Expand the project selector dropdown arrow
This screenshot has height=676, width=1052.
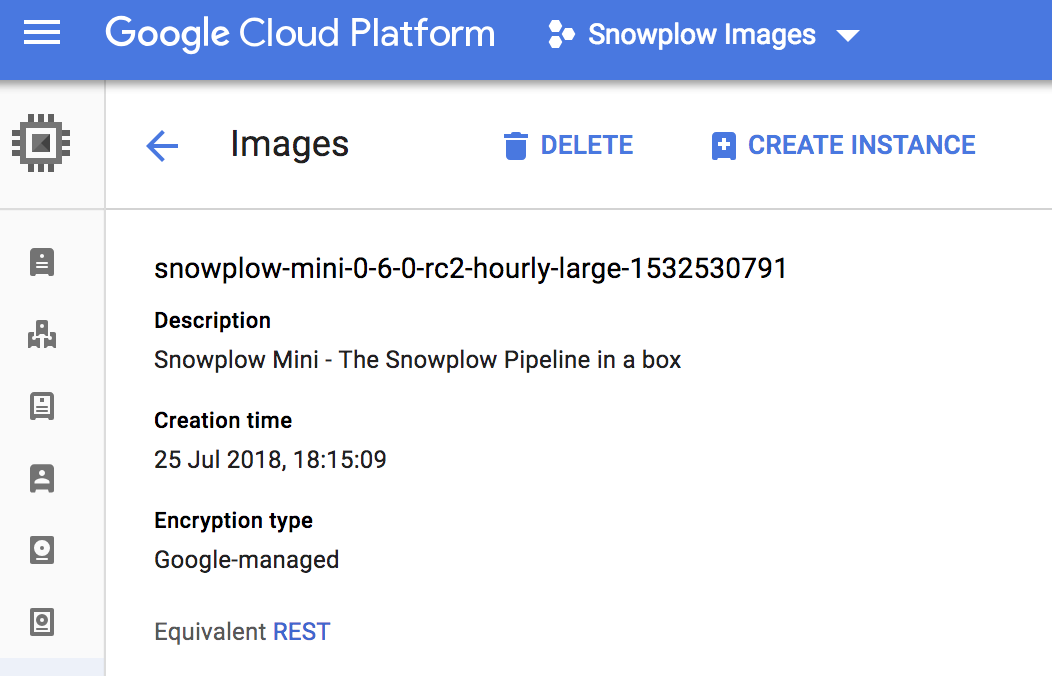tap(847, 36)
